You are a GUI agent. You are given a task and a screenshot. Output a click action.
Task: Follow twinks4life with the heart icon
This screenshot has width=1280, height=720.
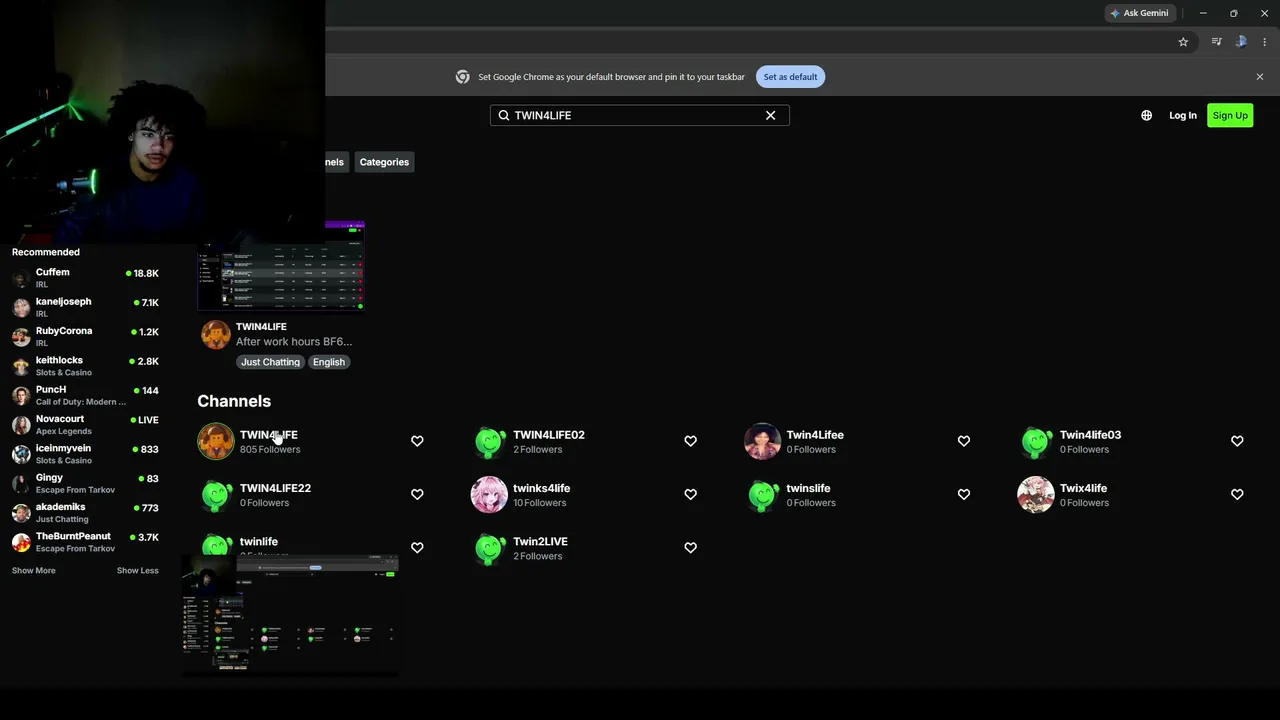[x=690, y=494]
